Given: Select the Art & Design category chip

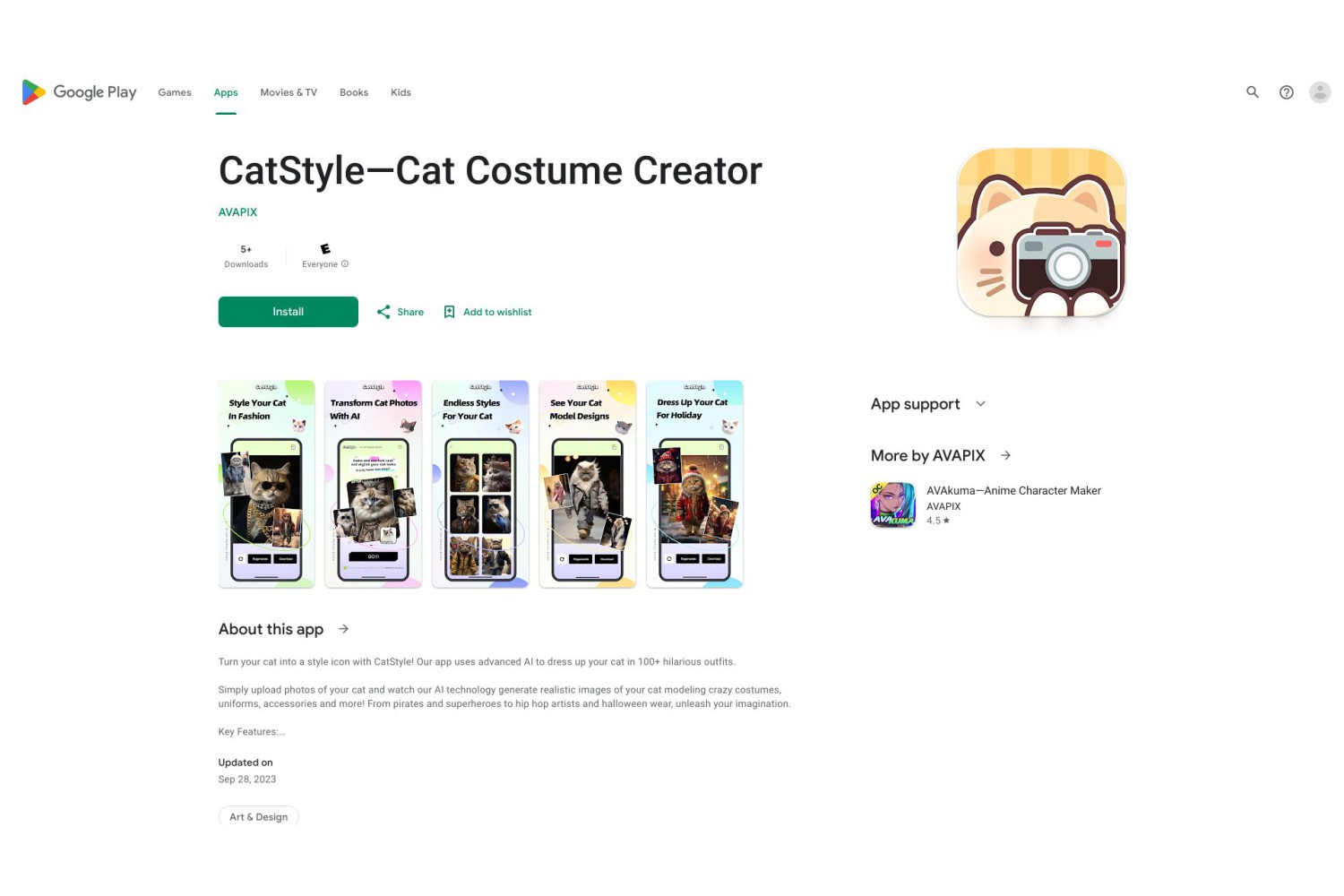Looking at the screenshot, I should click(x=258, y=816).
